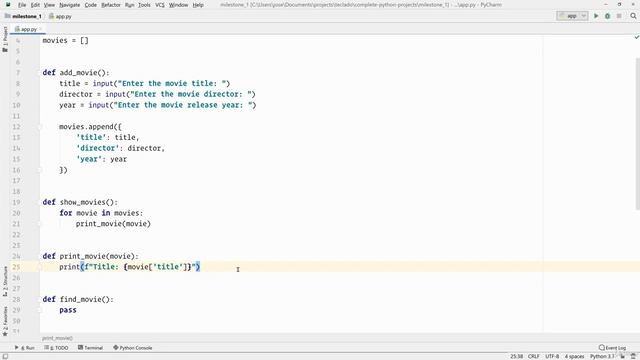Open the Refactor menu
The width and height of the screenshot is (640, 360).
(111, 5)
